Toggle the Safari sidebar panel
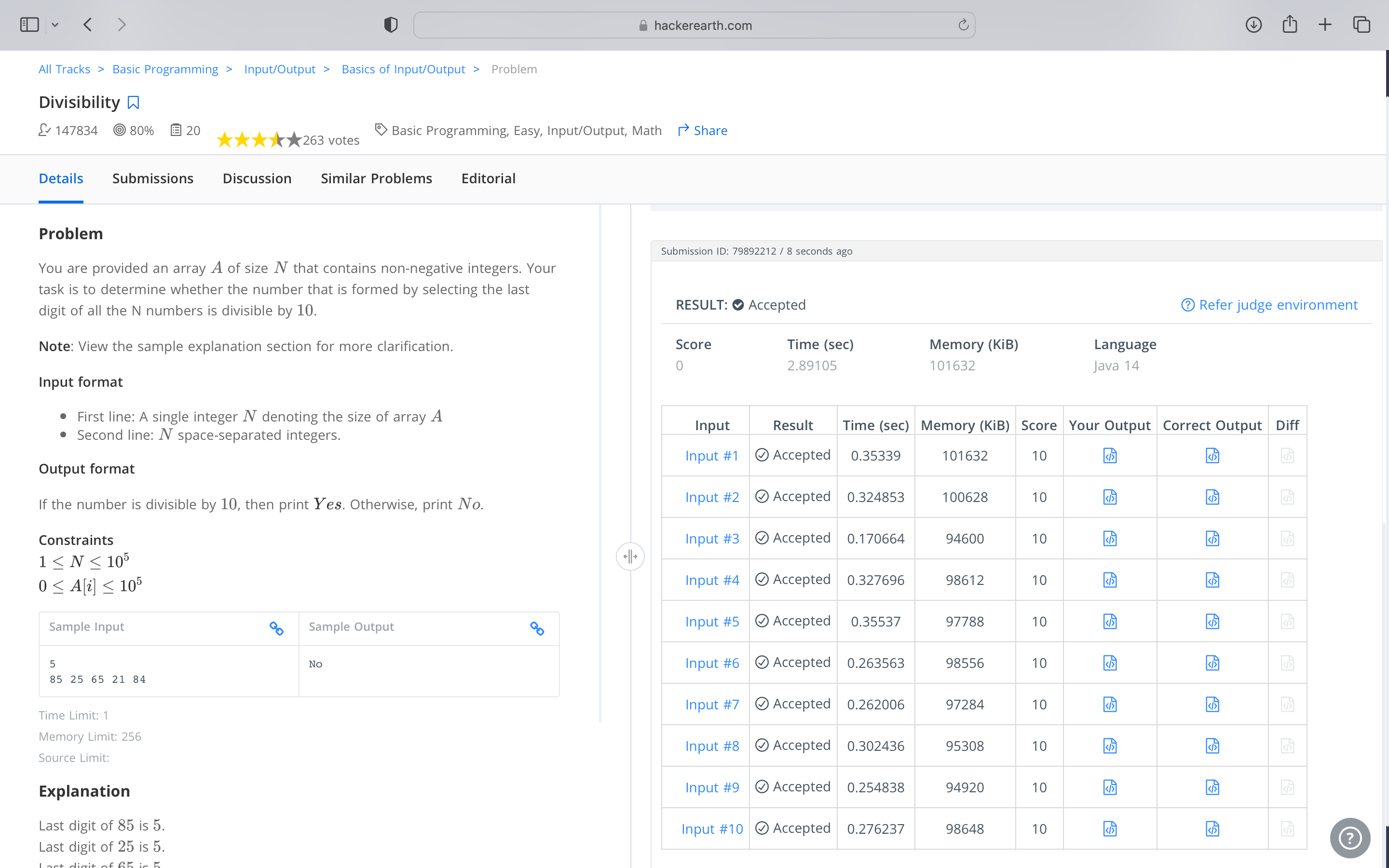Image resolution: width=1389 pixels, height=868 pixels. [x=29, y=25]
